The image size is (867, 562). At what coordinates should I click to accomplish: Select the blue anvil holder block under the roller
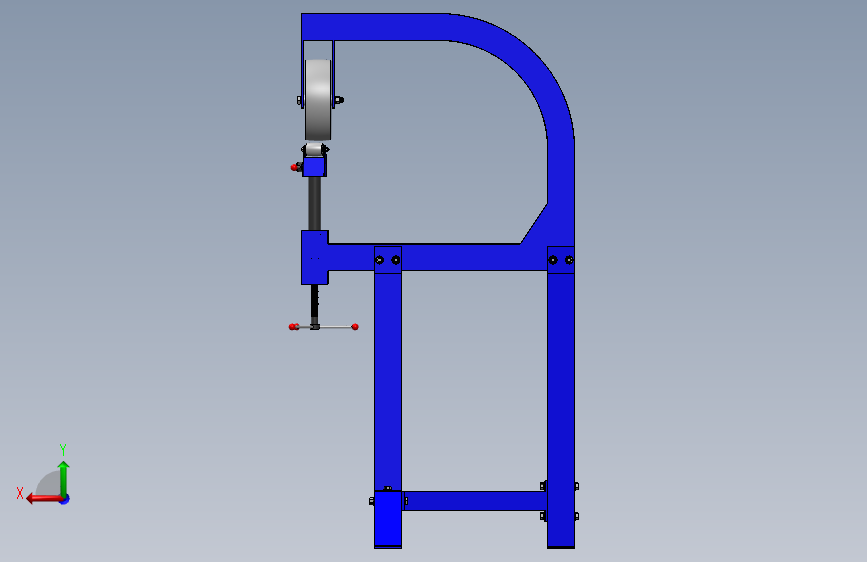pyautogui.click(x=314, y=166)
